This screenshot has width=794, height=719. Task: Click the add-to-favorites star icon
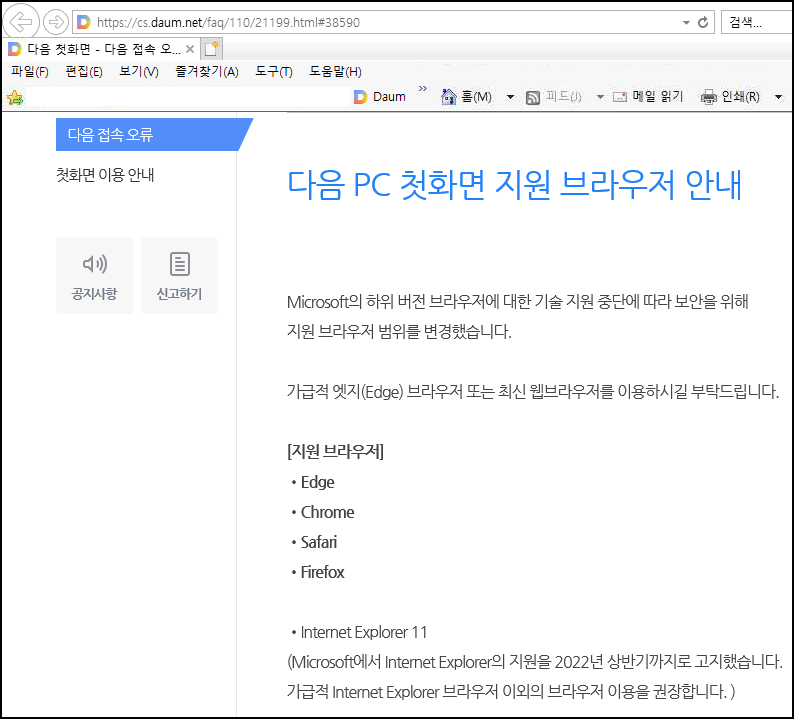coord(15,97)
